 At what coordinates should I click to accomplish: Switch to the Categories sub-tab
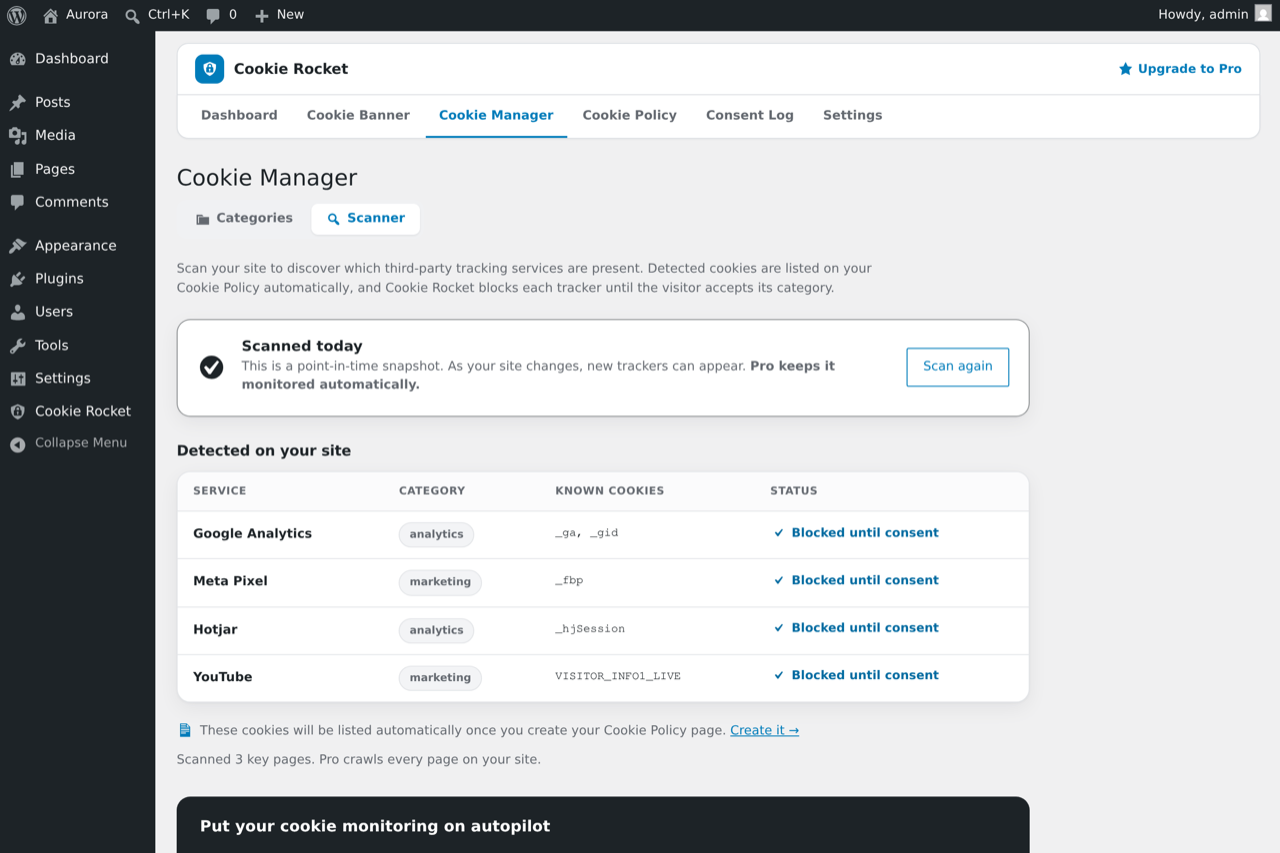pos(244,218)
